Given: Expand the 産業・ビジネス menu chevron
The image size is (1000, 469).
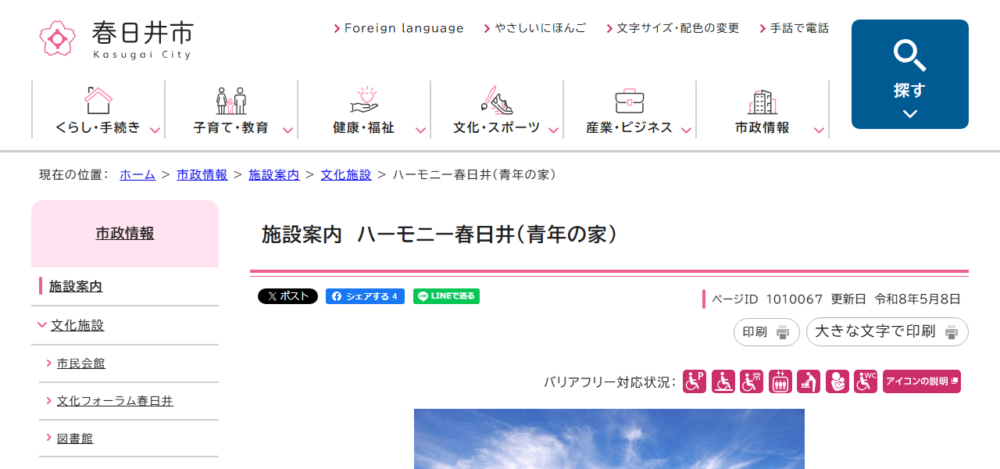Looking at the screenshot, I should click(686, 130).
